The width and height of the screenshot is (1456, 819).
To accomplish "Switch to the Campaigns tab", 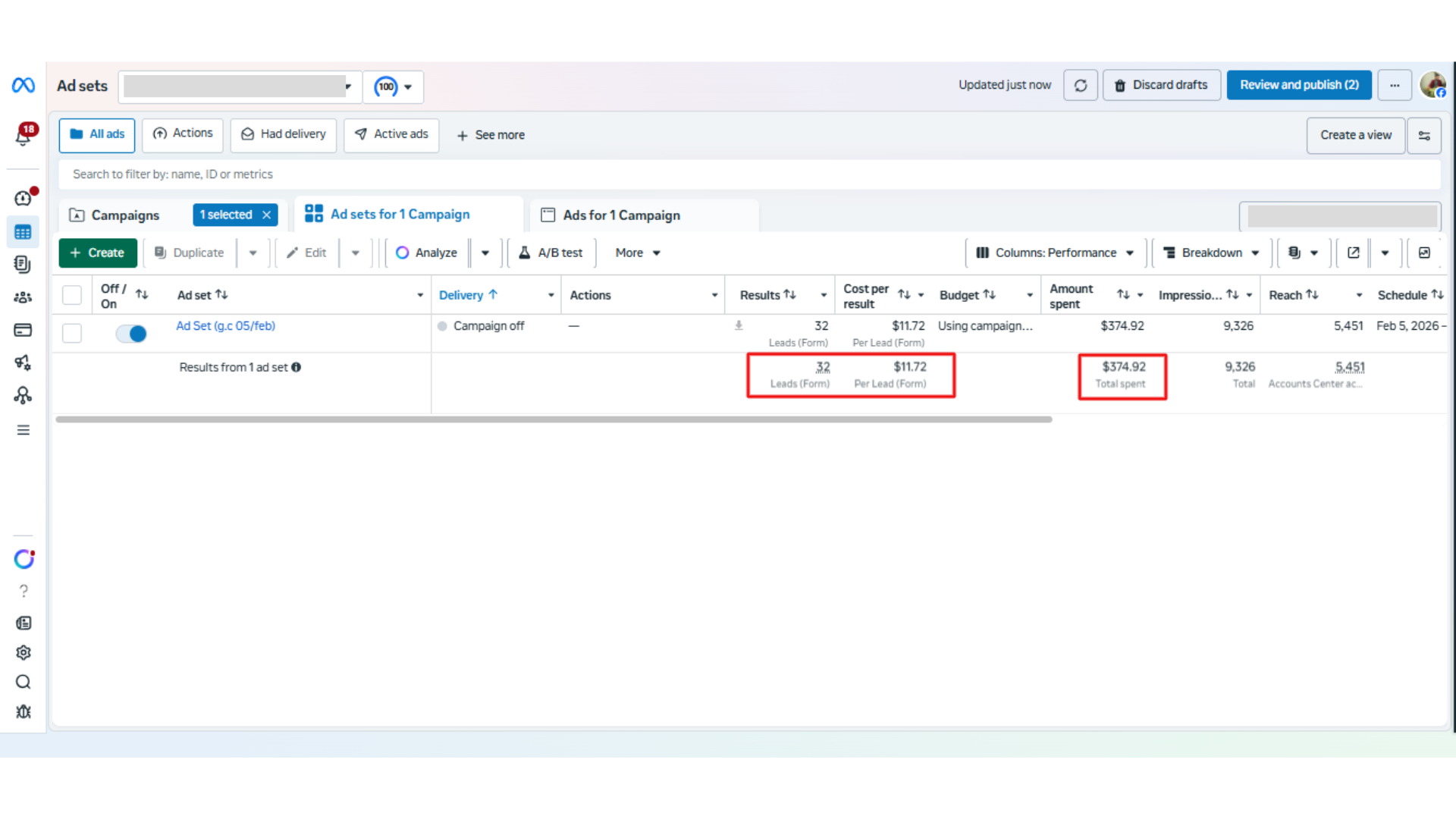I will click(125, 215).
